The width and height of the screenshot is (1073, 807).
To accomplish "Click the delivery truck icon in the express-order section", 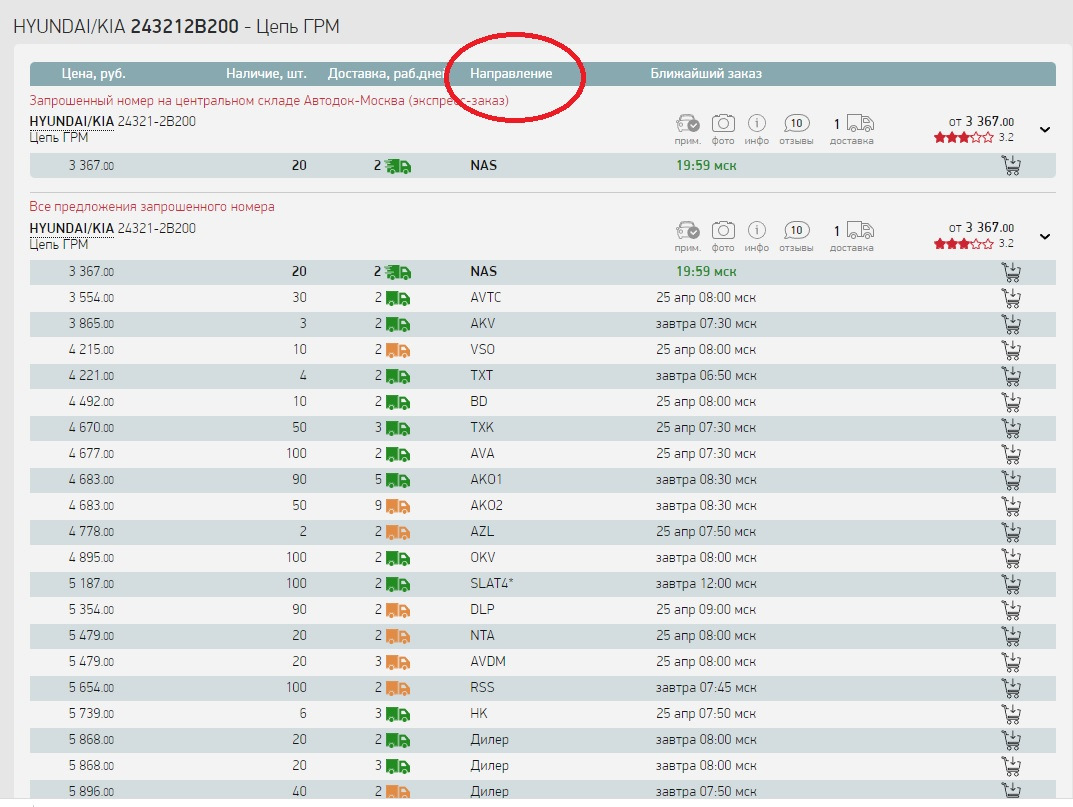I will point(860,124).
